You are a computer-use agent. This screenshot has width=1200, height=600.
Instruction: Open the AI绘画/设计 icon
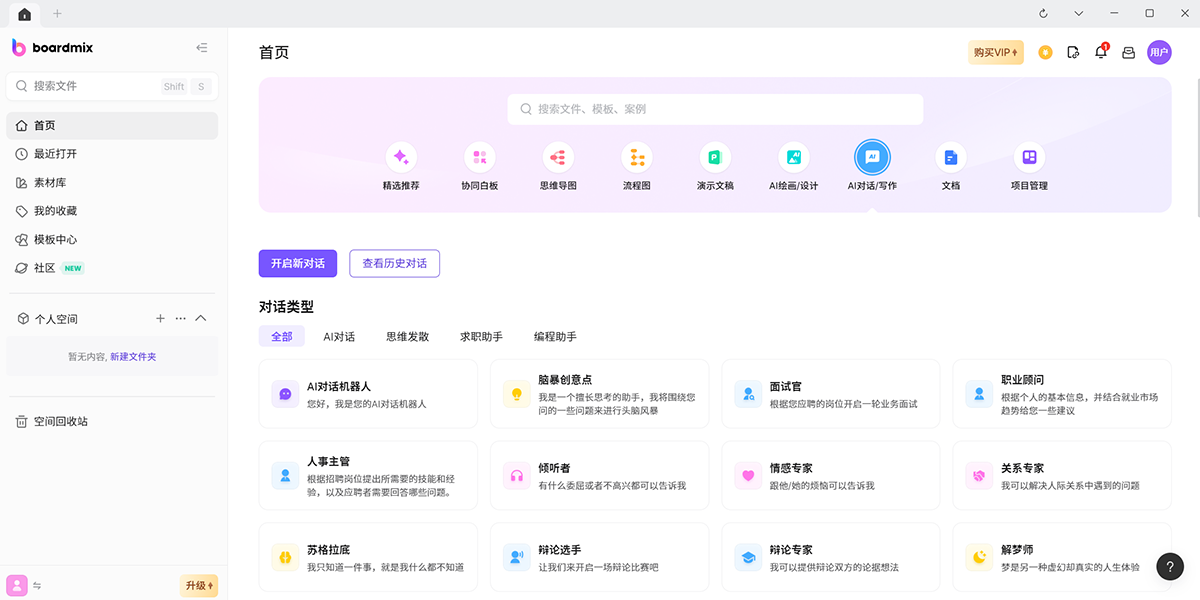click(x=794, y=158)
